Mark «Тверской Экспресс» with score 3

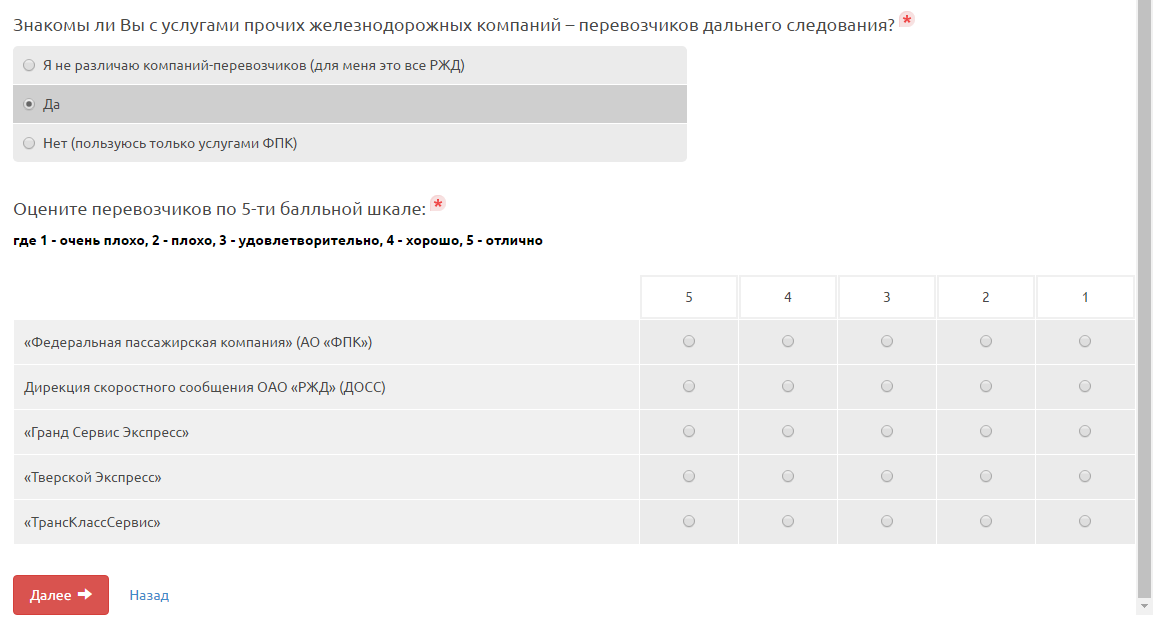(887, 477)
